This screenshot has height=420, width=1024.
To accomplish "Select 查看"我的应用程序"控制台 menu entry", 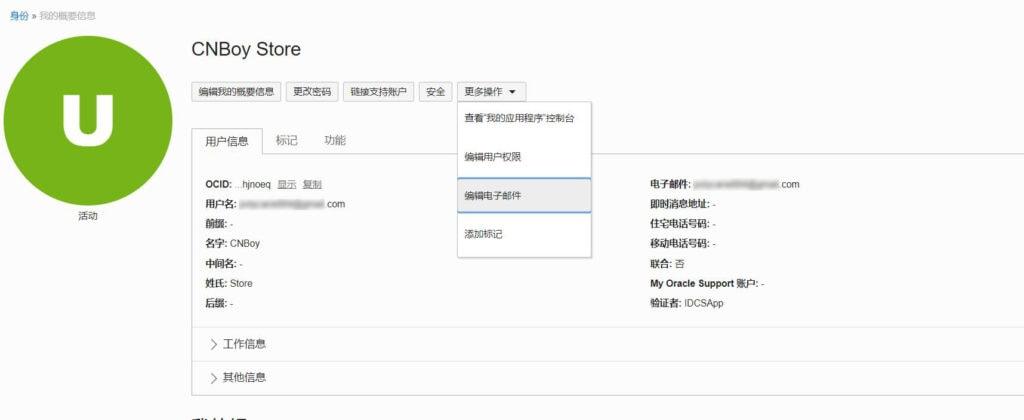I will click(524, 119).
